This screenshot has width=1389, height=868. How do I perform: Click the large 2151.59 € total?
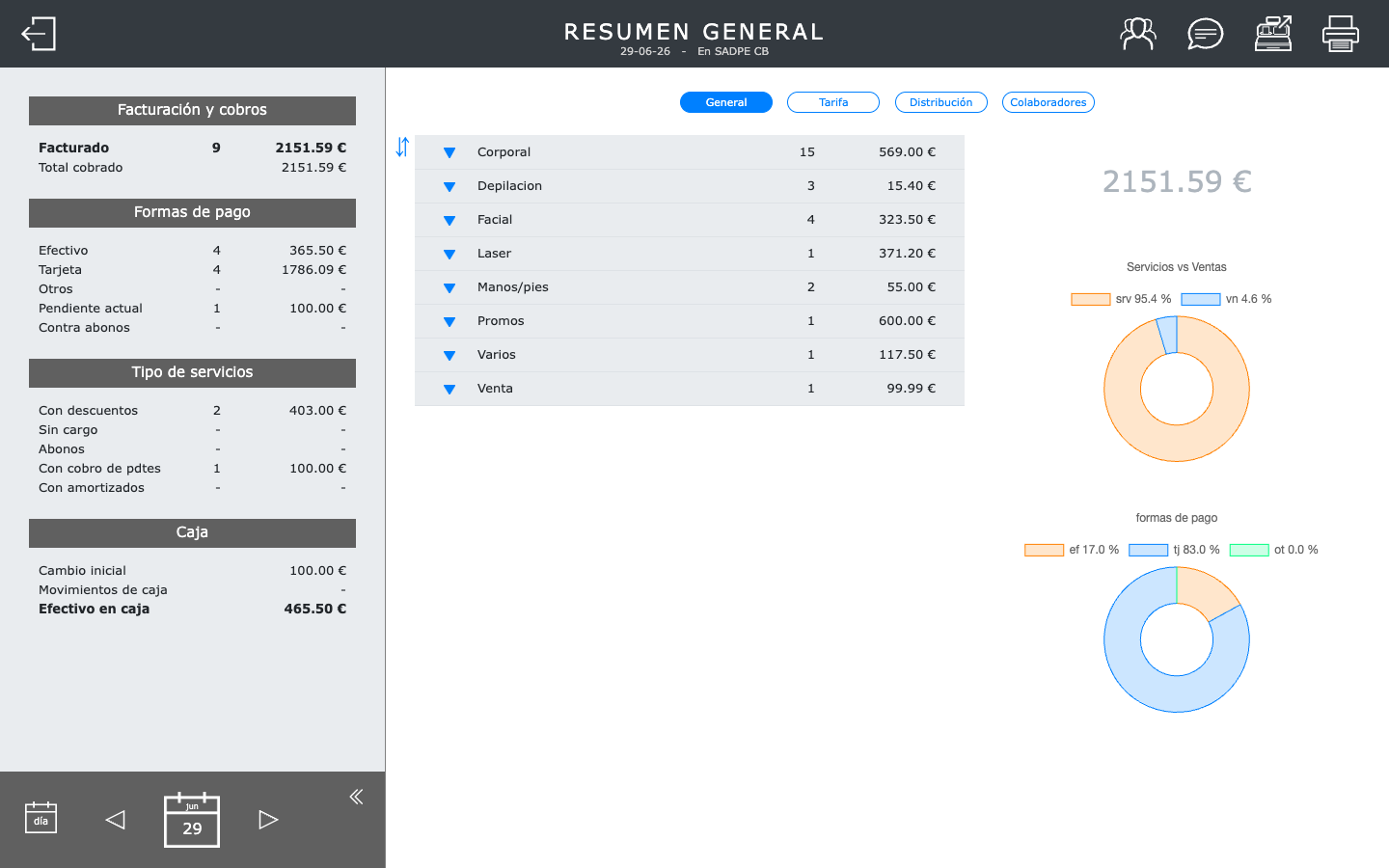click(x=1177, y=181)
